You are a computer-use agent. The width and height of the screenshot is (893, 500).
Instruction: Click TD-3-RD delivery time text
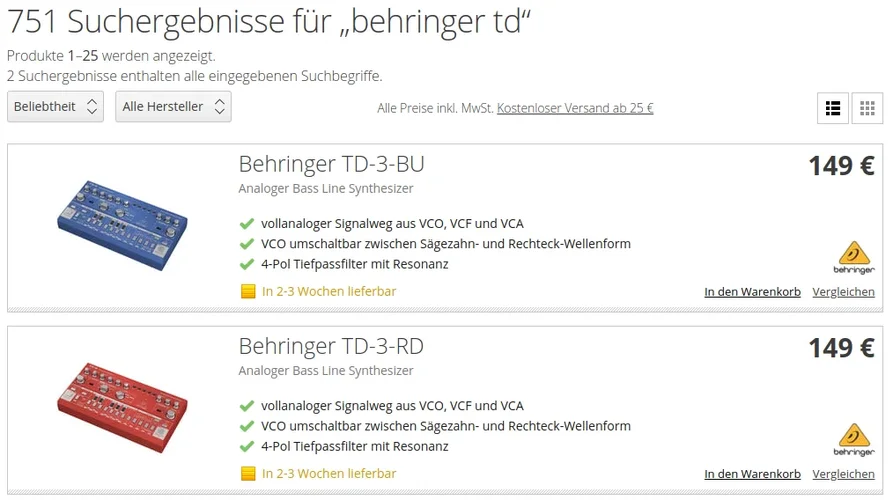click(x=329, y=474)
